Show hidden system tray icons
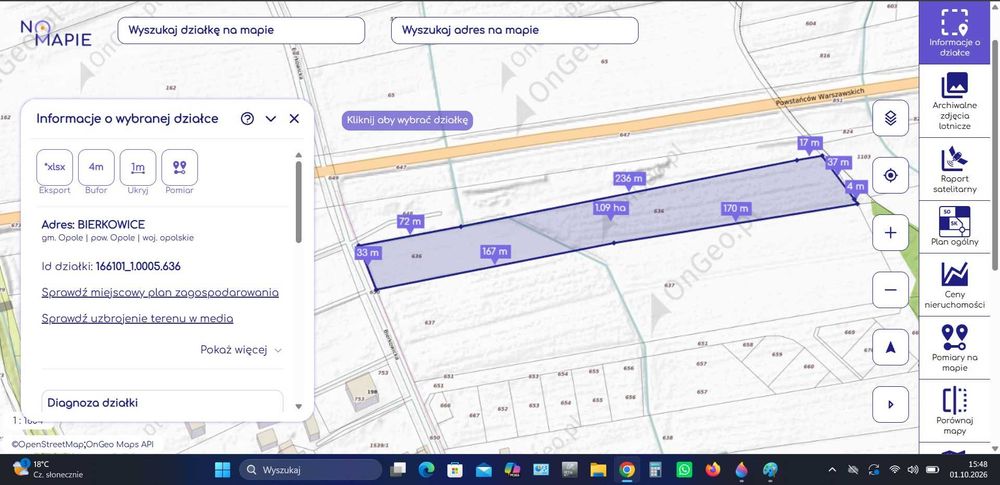 click(x=832, y=470)
